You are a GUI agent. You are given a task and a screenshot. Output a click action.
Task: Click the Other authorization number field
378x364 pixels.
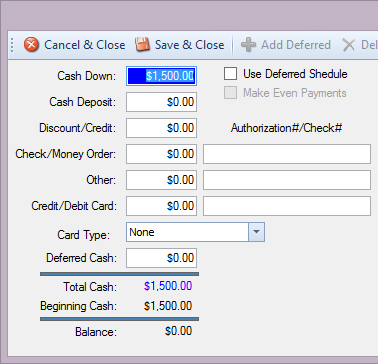pos(287,180)
